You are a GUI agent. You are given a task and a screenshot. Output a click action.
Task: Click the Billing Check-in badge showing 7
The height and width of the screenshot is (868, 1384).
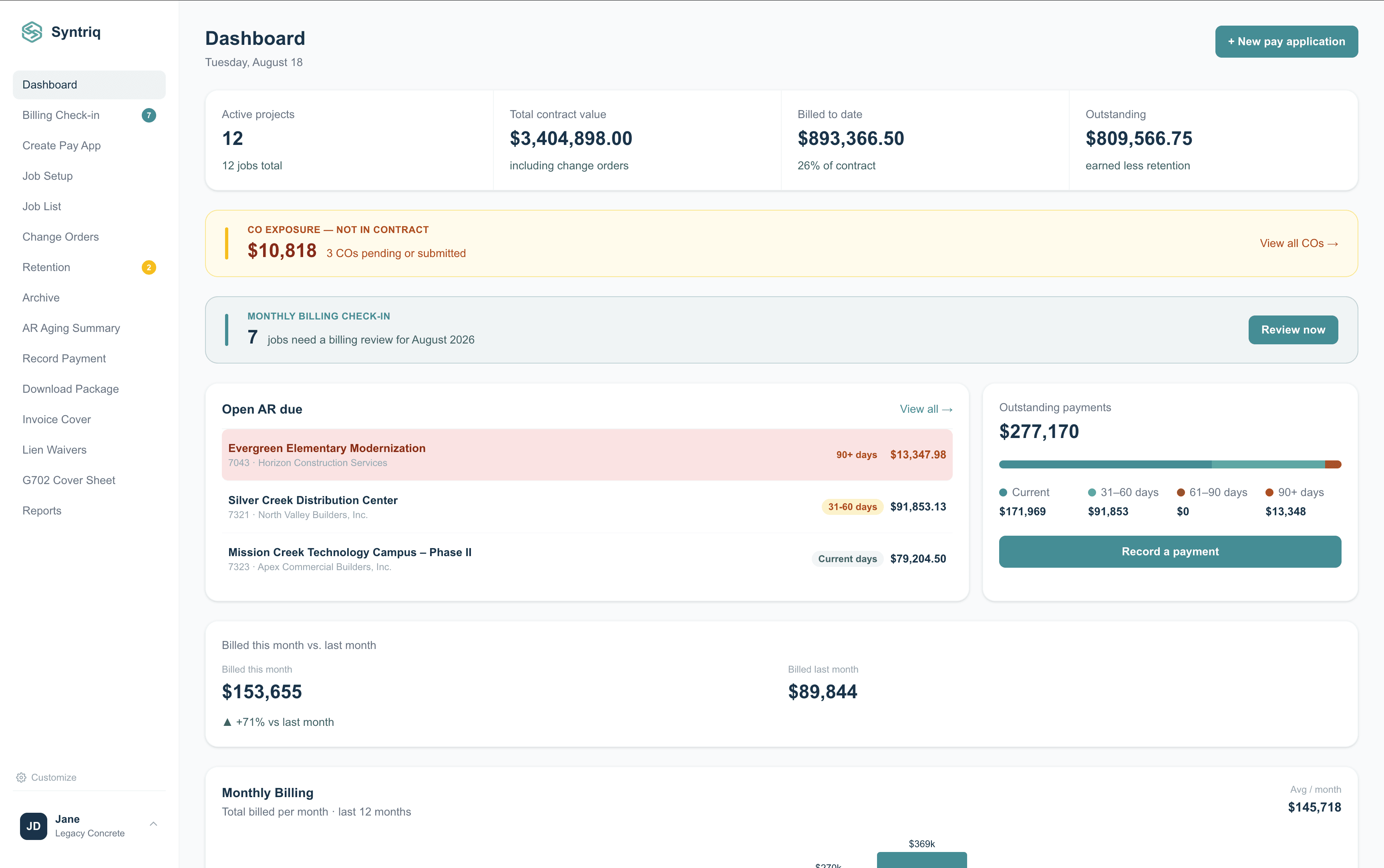pos(149,115)
